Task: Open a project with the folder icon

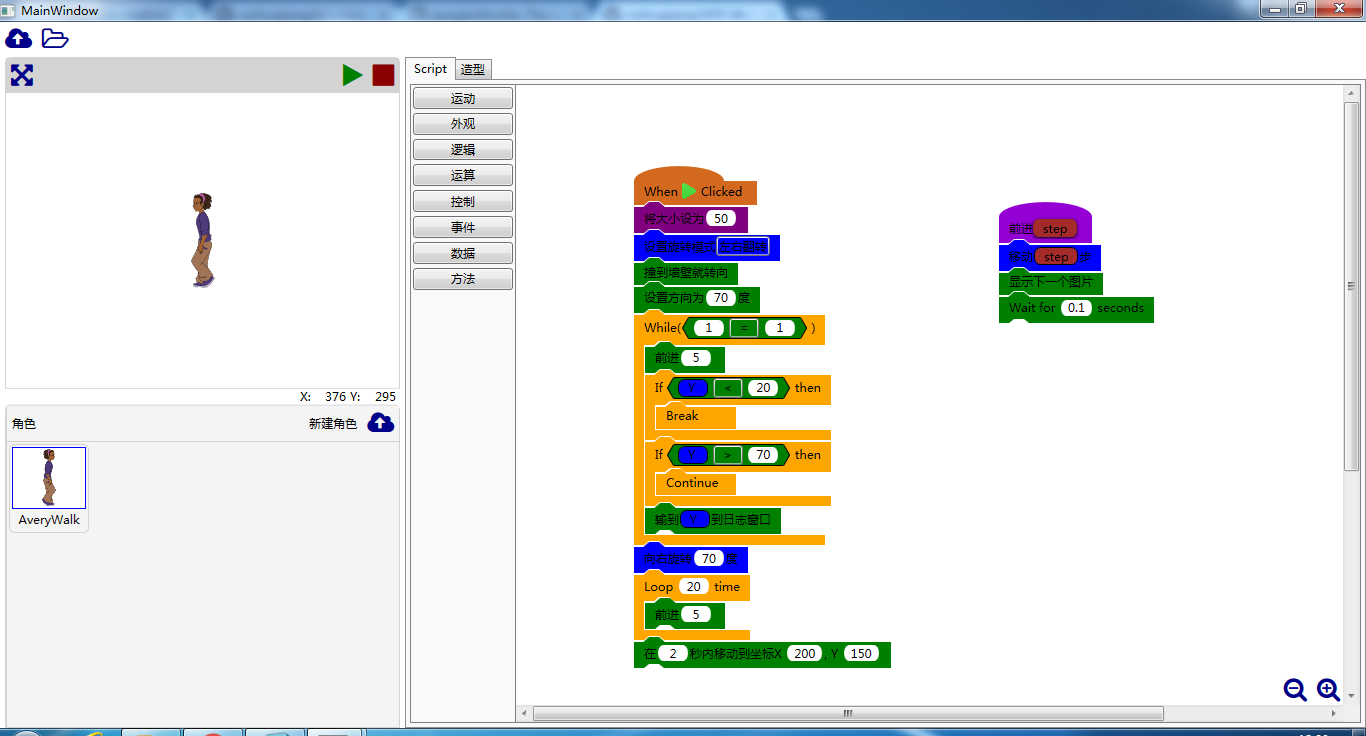Action: coord(54,39)
